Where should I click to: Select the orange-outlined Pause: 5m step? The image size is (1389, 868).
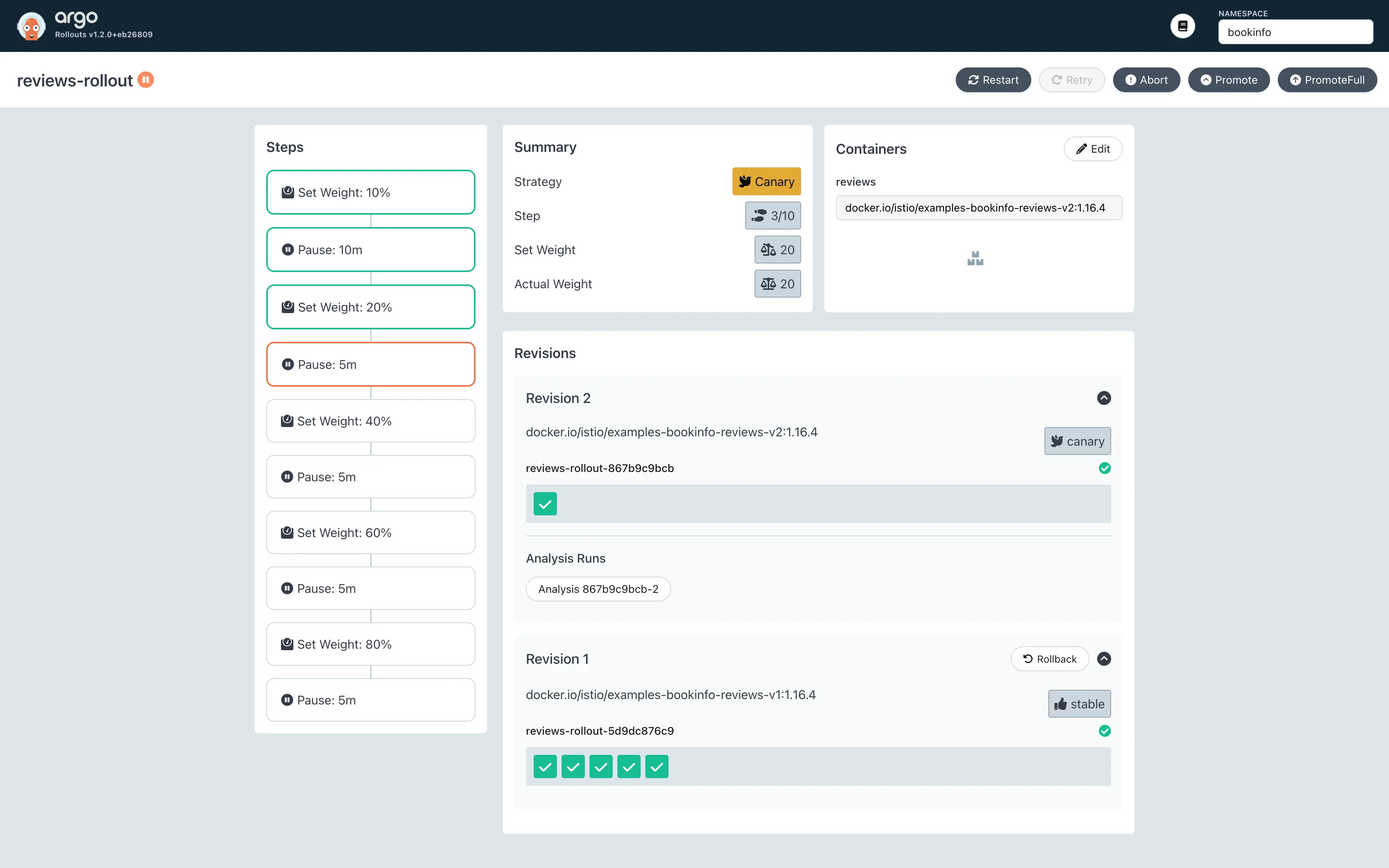371,365
